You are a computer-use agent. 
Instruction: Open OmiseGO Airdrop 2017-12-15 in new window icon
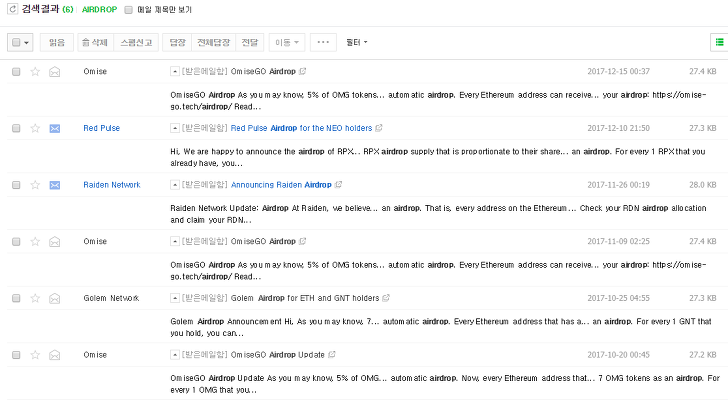point(303,71)
